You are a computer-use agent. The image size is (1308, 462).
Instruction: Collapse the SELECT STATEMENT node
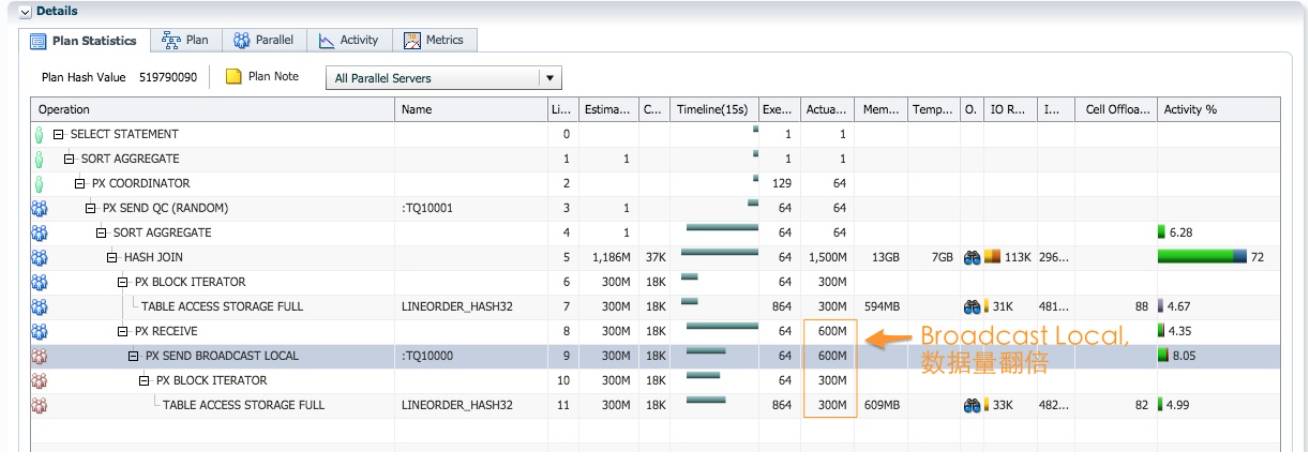(58, 134)
